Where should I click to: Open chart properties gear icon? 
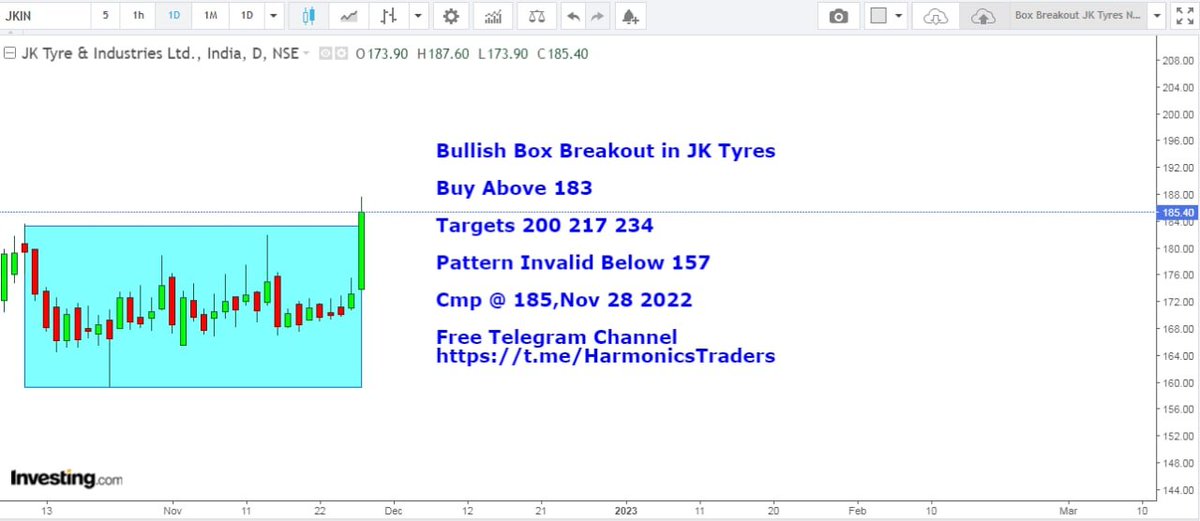tap(452, 16)
